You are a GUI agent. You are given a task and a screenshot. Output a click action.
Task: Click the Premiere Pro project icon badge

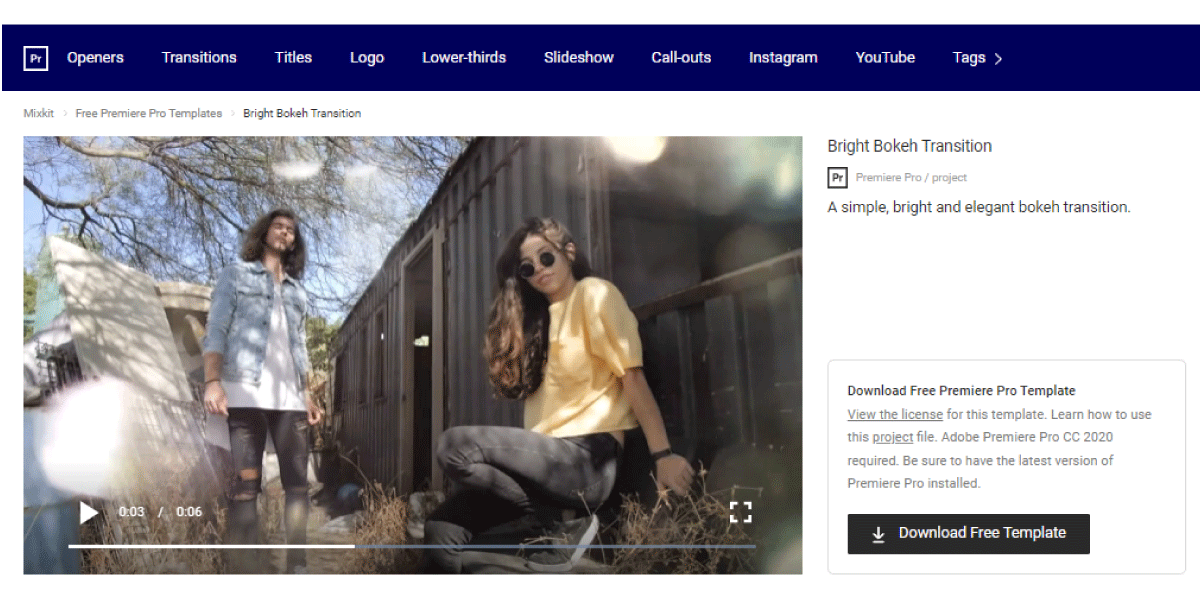837,178
